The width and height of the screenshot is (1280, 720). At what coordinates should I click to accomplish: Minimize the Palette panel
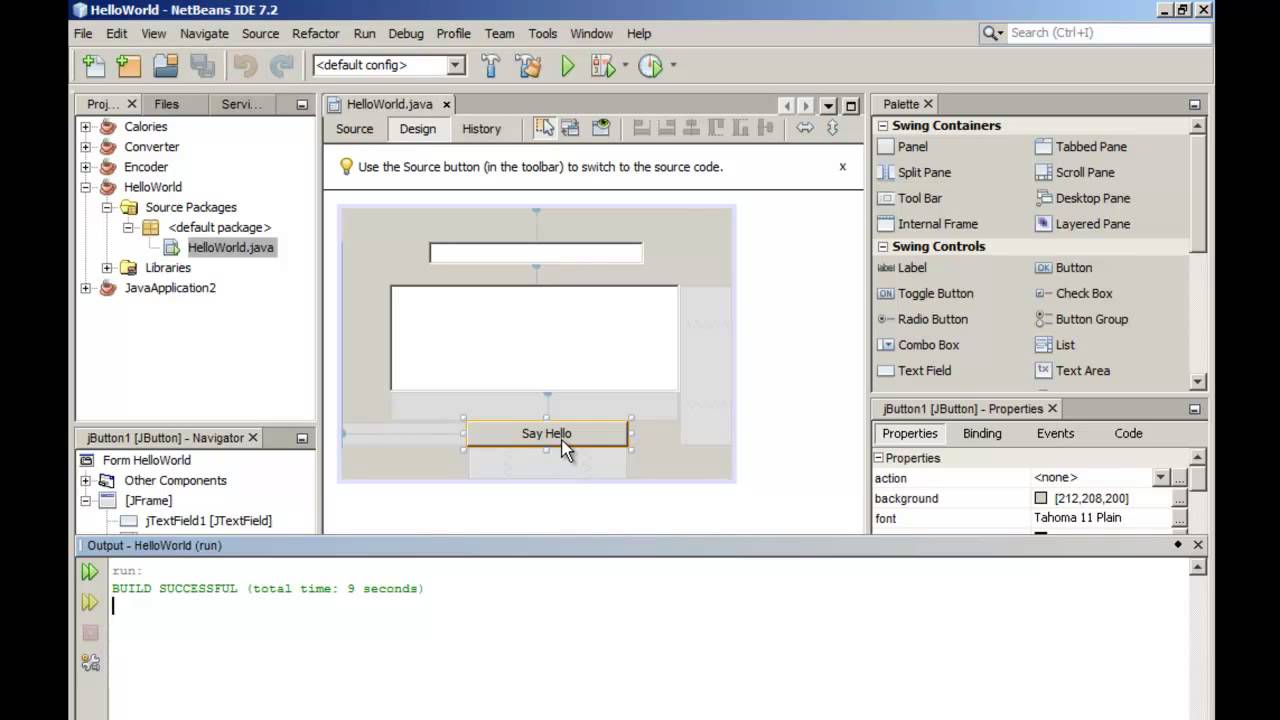click(1194, 104)
